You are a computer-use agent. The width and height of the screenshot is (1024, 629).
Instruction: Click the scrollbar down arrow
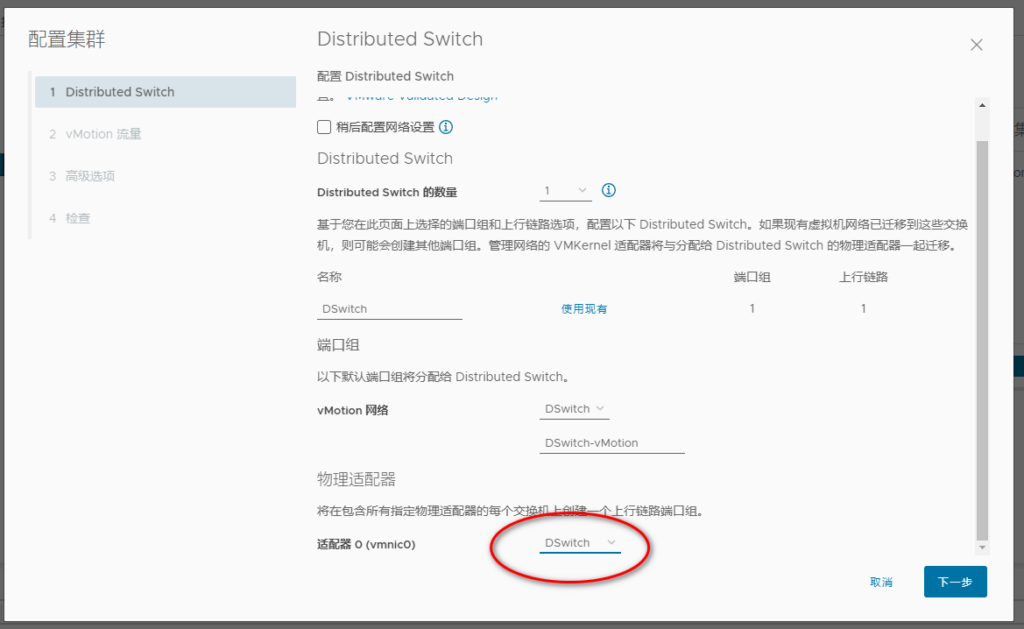(x=982, y=547)
